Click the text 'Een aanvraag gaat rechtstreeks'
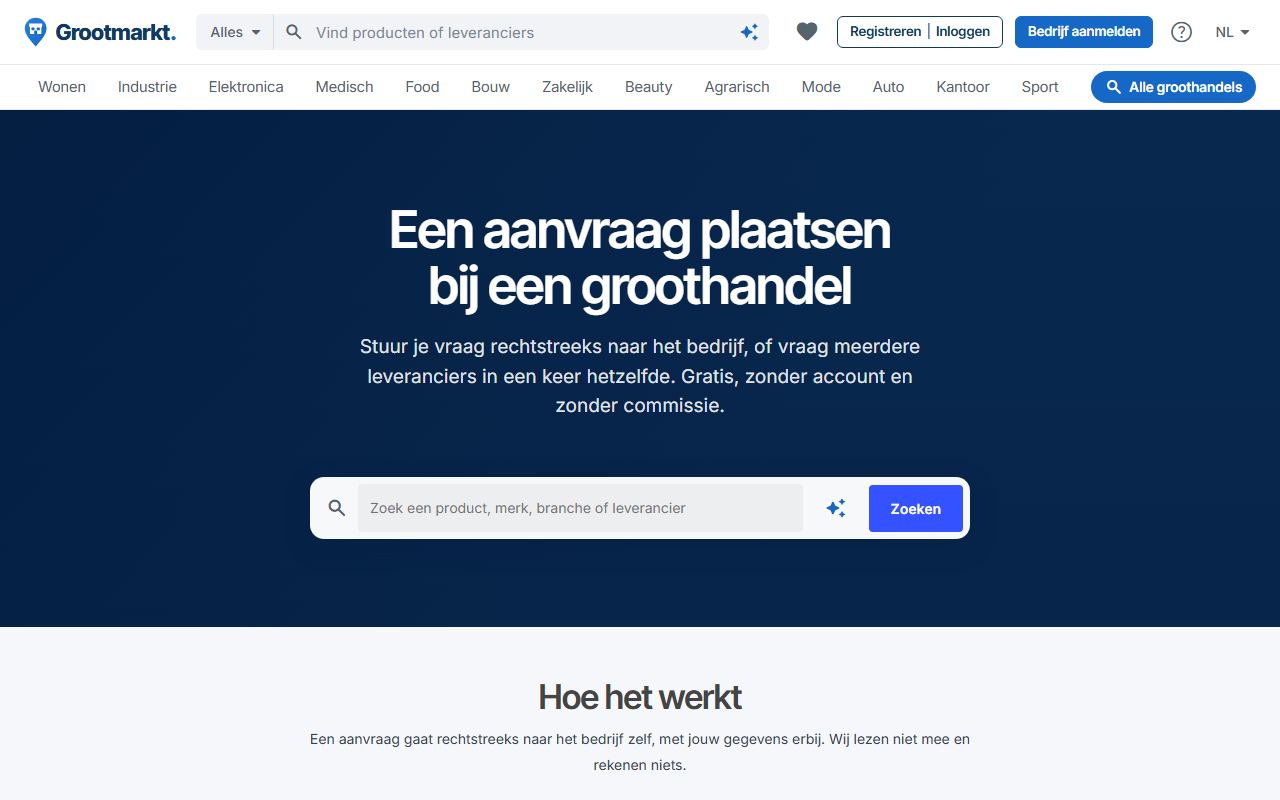 click(x=640, y=752)
